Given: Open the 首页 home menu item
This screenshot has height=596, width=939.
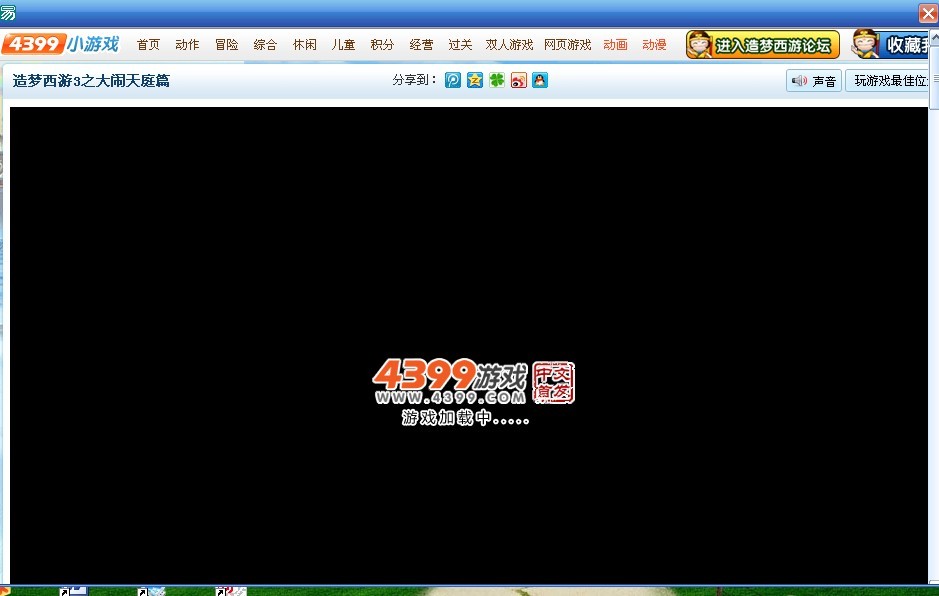Looking at the screenshot, I should pyautogui.click(x=148, y=45).
